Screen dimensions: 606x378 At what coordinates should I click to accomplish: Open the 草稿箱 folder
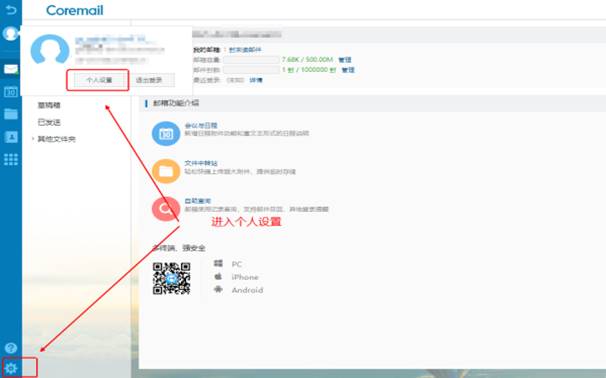(49, 105)
